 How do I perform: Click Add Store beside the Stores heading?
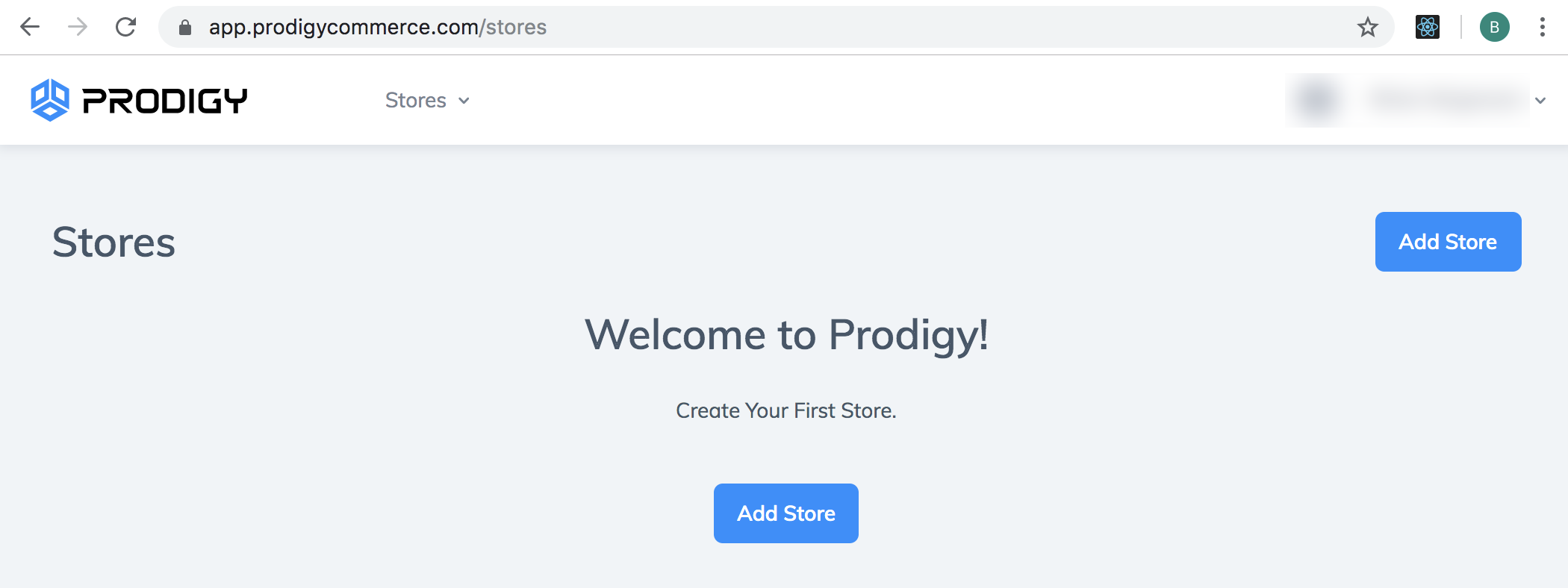point(1448,242)
